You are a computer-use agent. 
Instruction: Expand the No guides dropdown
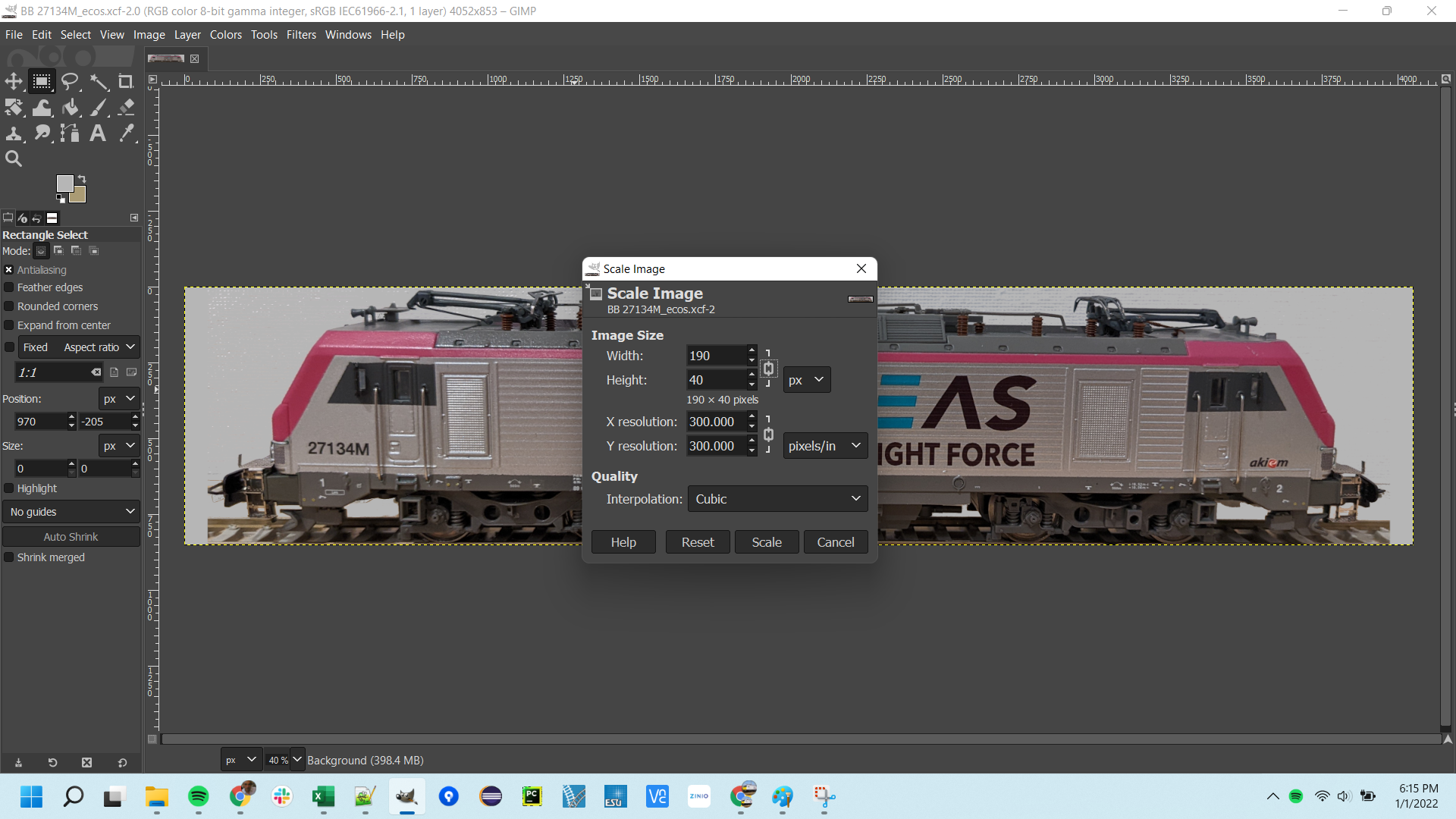pyautogui.click(x=71, y=512)
